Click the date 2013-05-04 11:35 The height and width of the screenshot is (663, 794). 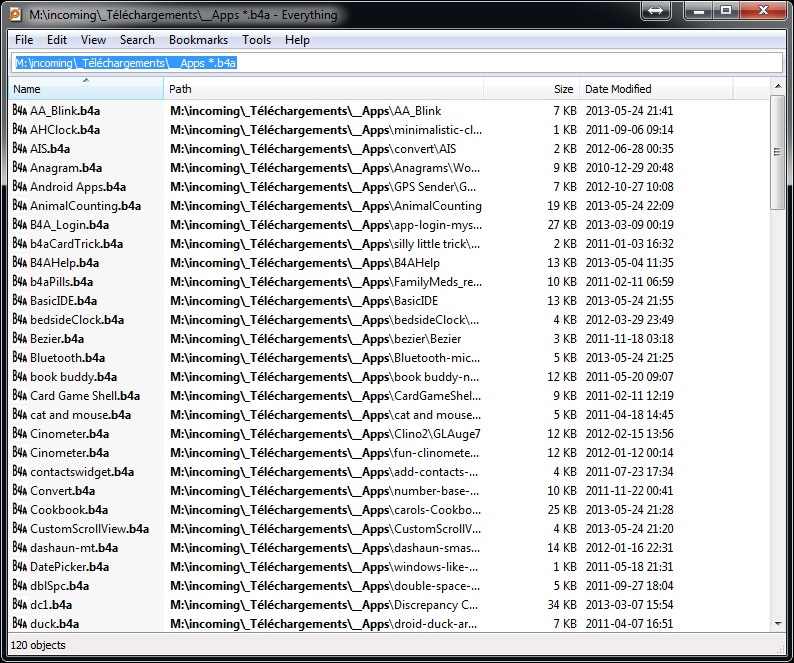(x=629, y=263)
